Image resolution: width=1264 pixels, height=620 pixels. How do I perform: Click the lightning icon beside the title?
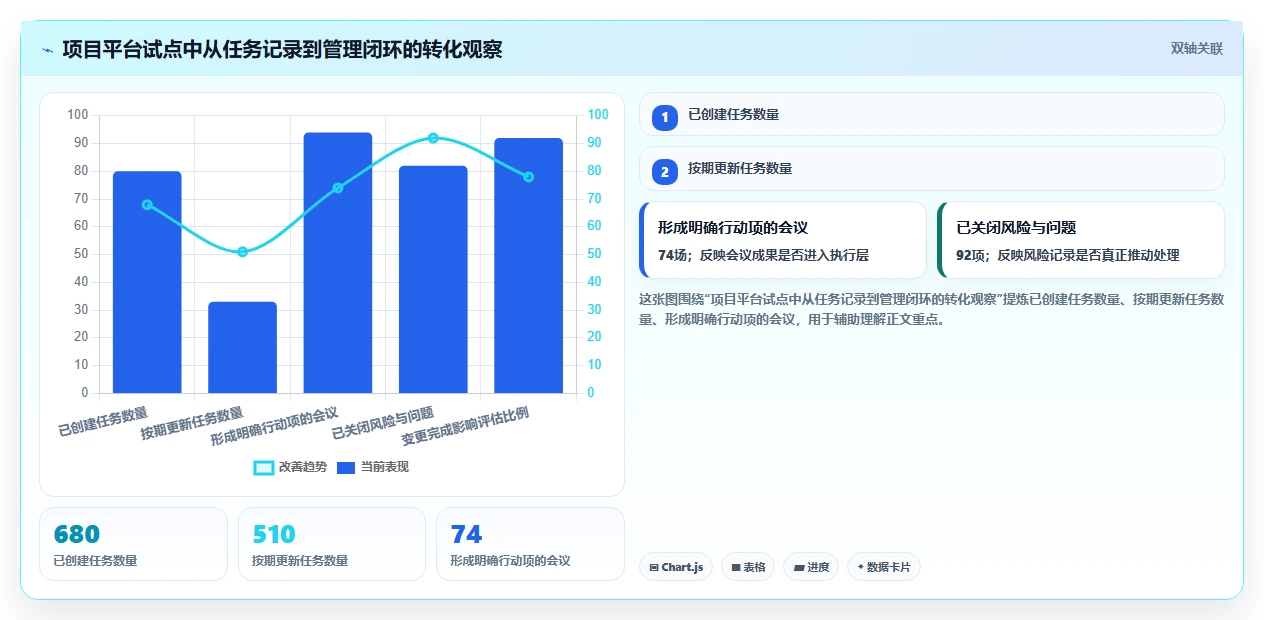(x=47, y=50)
